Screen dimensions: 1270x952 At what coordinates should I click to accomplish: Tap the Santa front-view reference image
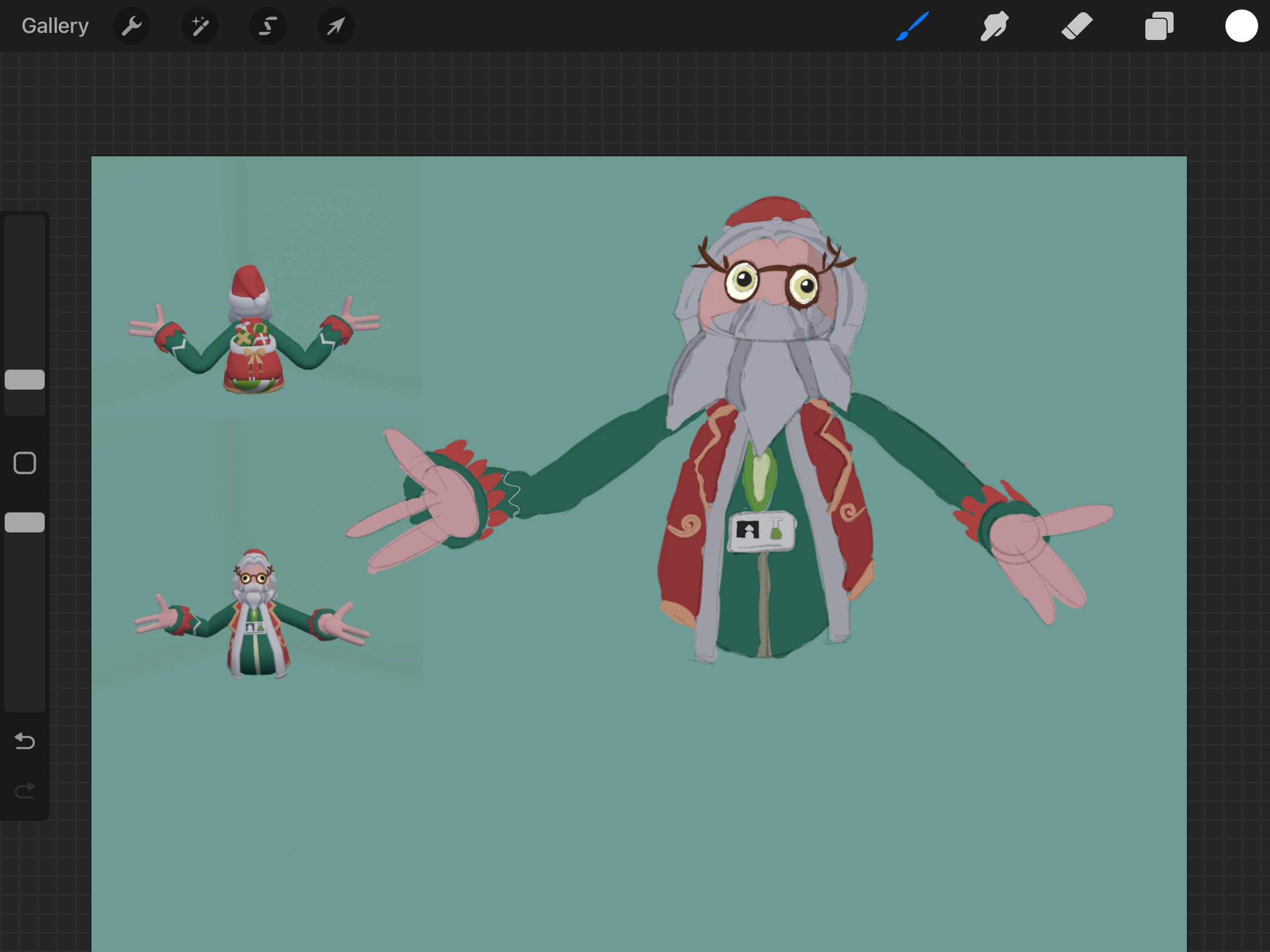(x=253, y=614)
